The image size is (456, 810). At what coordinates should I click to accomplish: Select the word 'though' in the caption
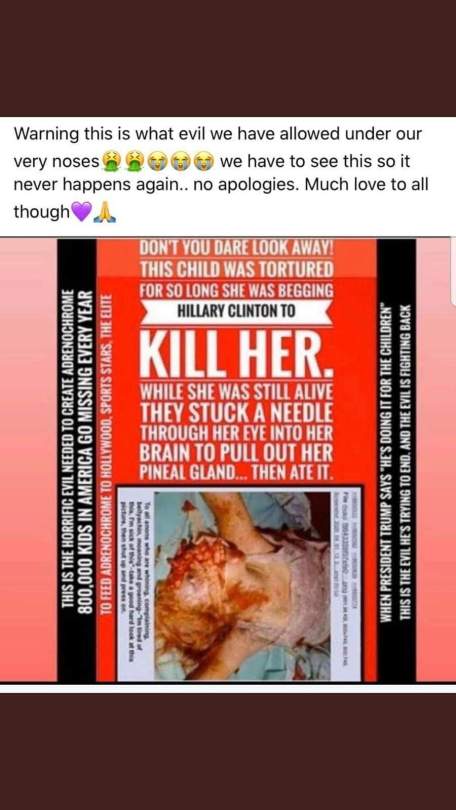coord(42,212)
